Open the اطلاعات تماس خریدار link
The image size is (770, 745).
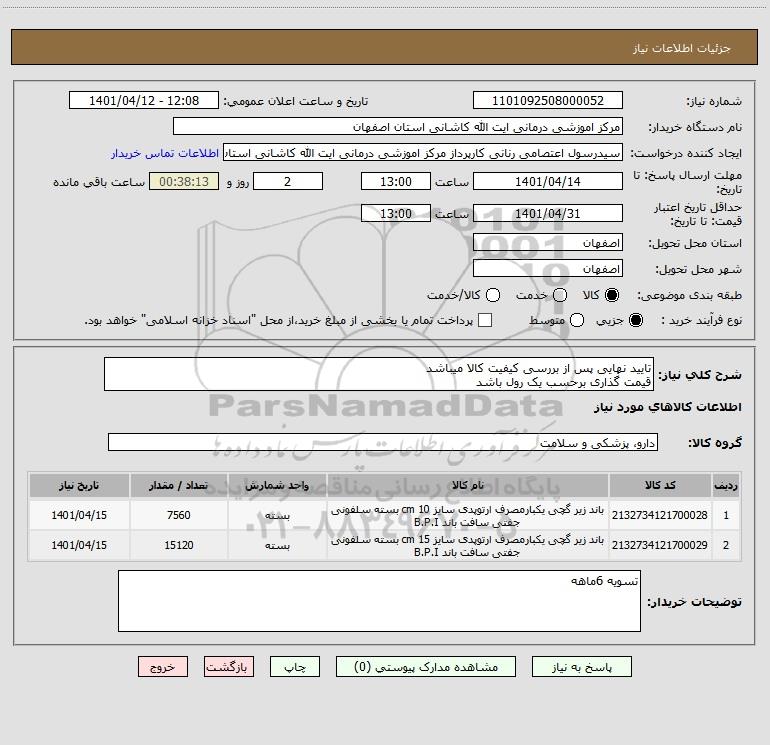[x=165, y=153]
